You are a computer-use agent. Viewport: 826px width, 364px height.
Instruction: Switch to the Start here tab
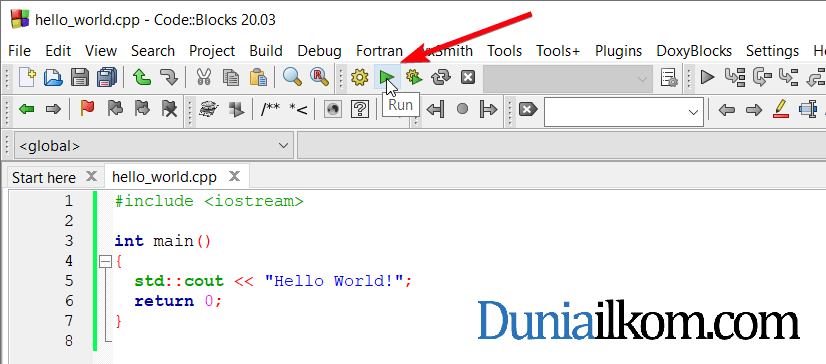click(44, 178)
